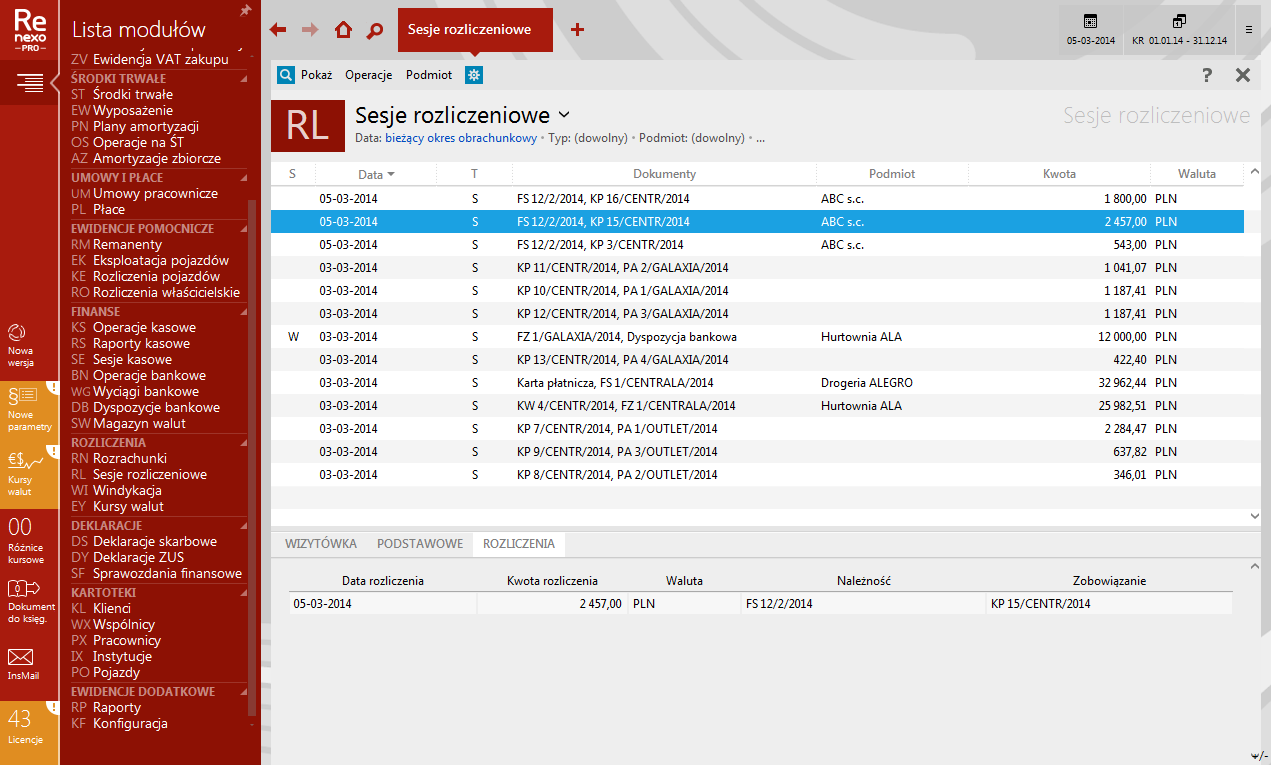
Task: Expand the Sesje rozliczeniowe title dropdown
Action: click(564, 115)
